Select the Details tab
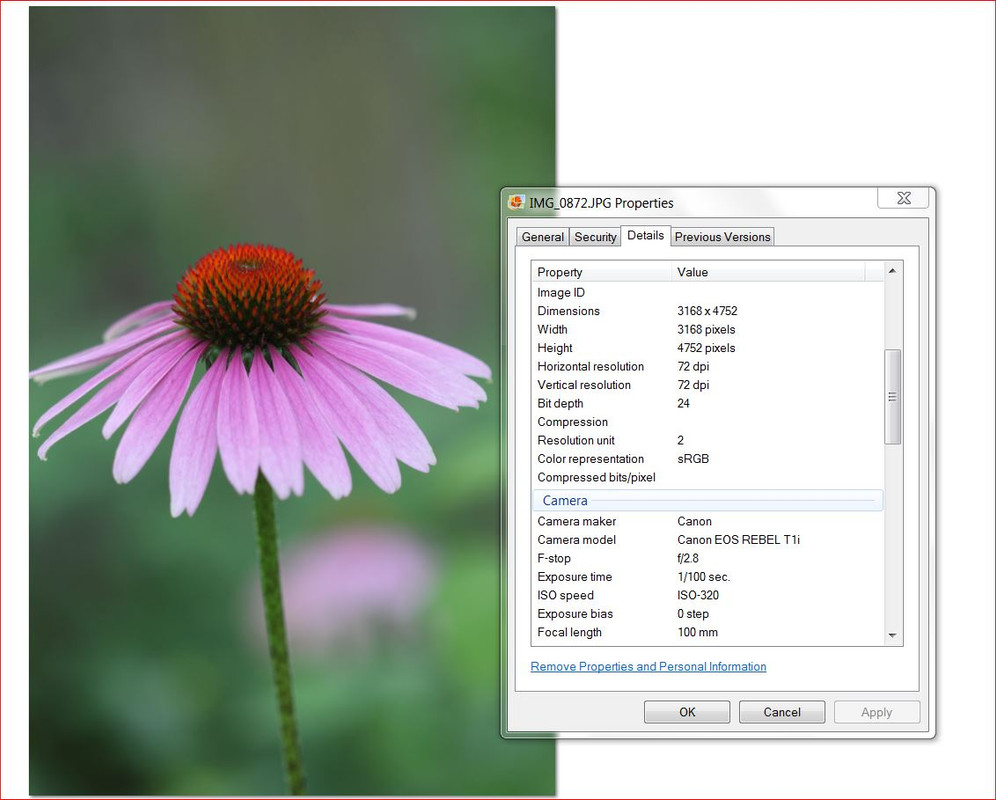 click(645, 235)
